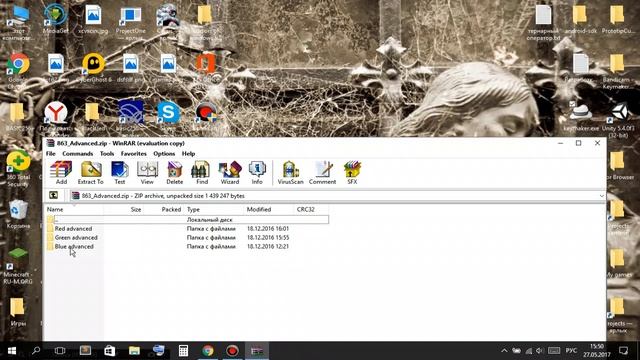Select the Minecraft RU-M.ORG desktop icon

(x=18, y=265)
